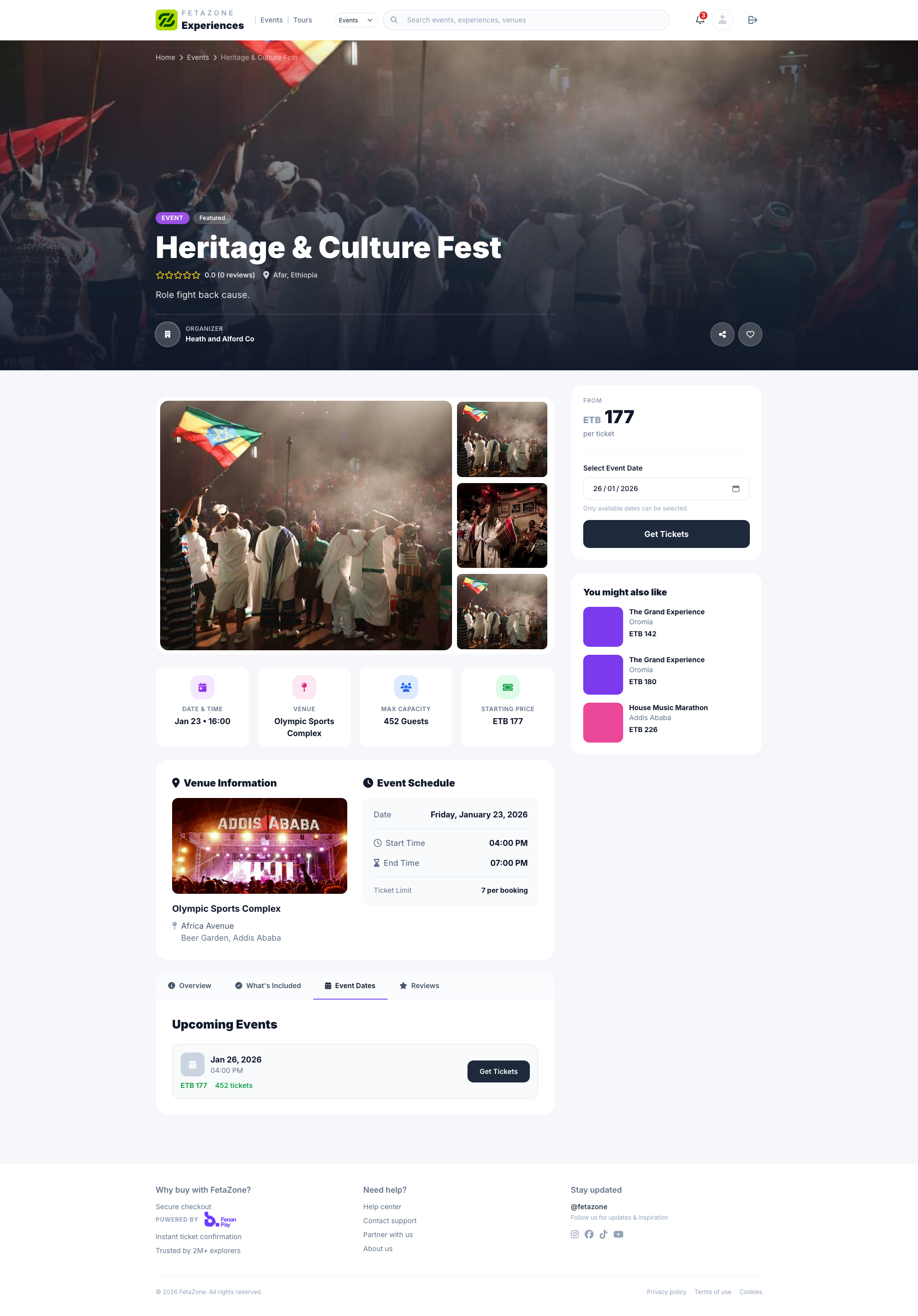Open the Overview tab
The width and height of the screenshot is (918, 1316).
189,985
